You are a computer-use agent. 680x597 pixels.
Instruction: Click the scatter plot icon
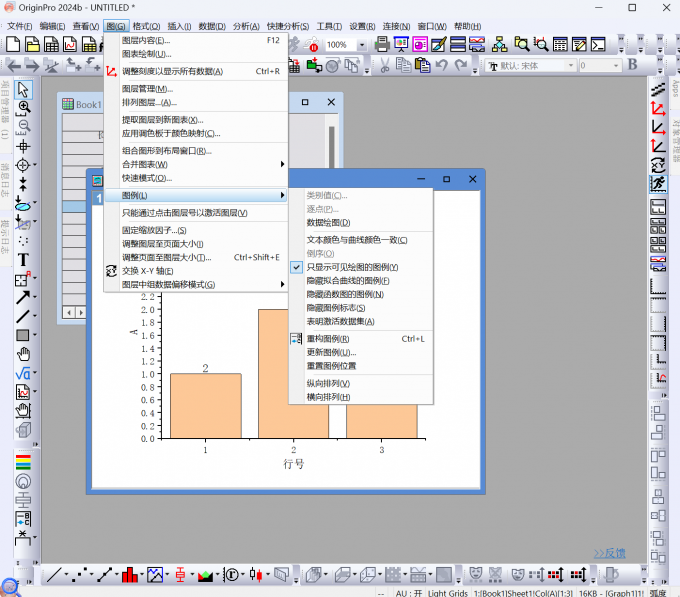point(81,575)
